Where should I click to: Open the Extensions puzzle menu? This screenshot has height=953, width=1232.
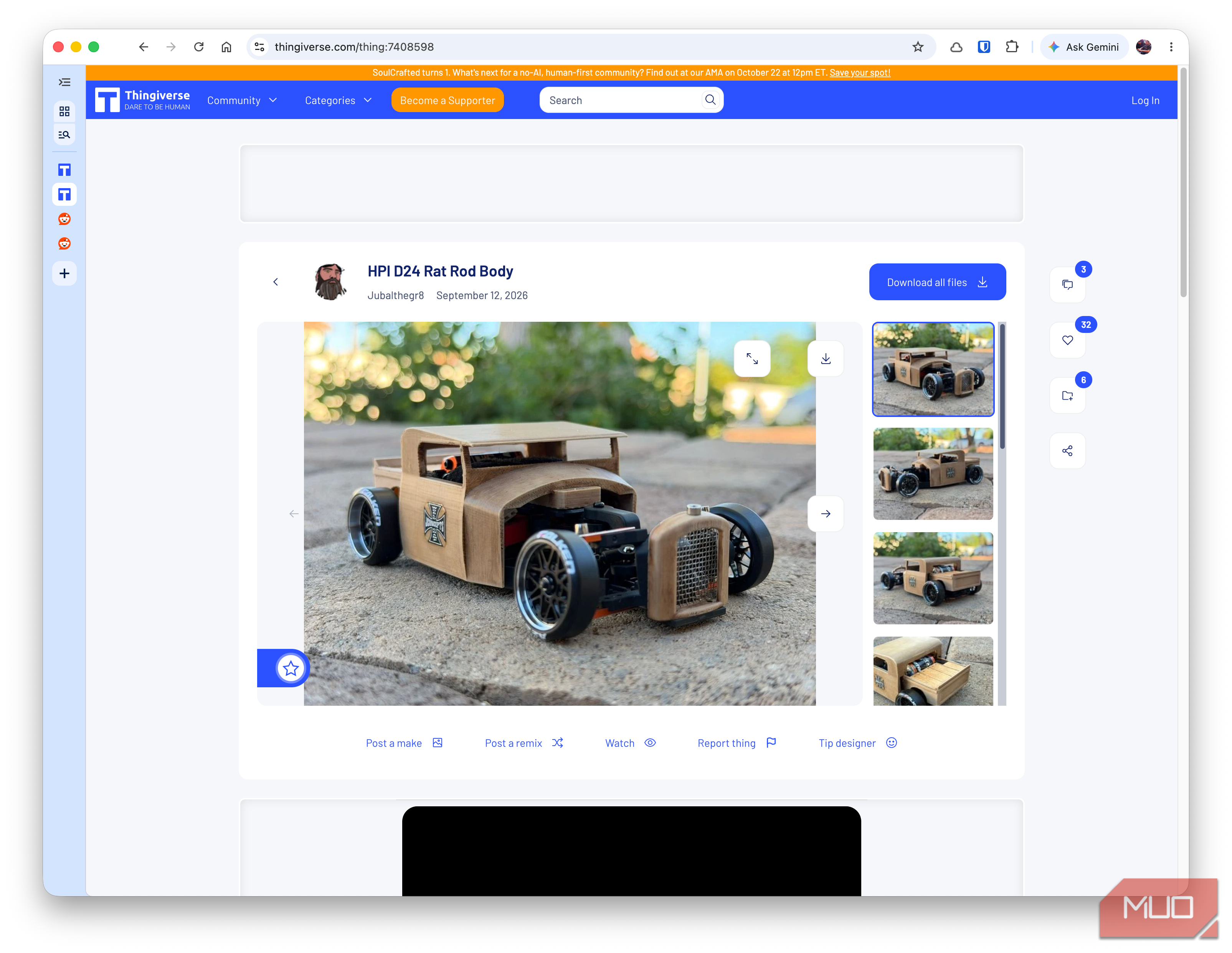point(1012,47)
